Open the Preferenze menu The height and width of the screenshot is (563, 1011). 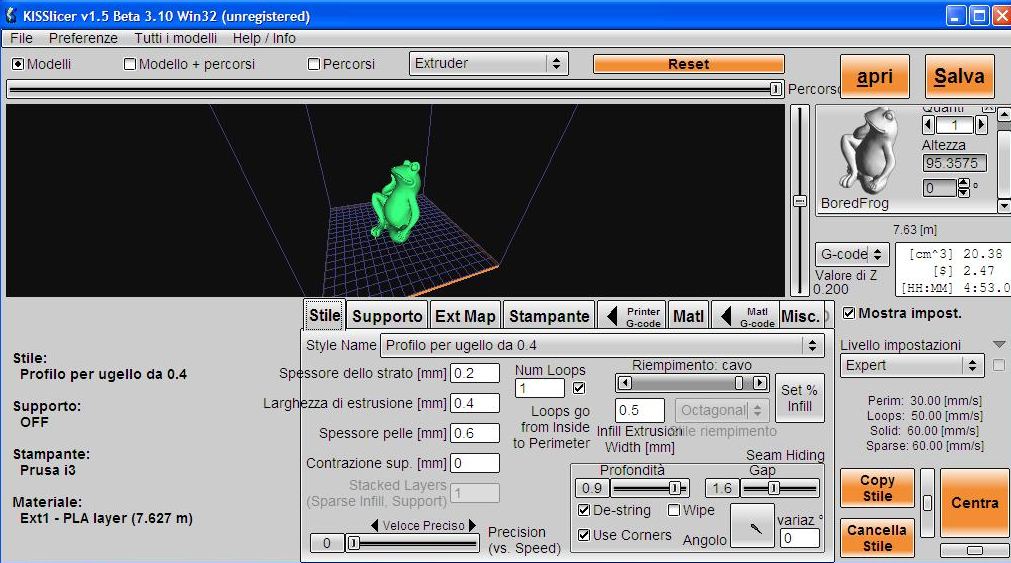(x=83, y=38)
